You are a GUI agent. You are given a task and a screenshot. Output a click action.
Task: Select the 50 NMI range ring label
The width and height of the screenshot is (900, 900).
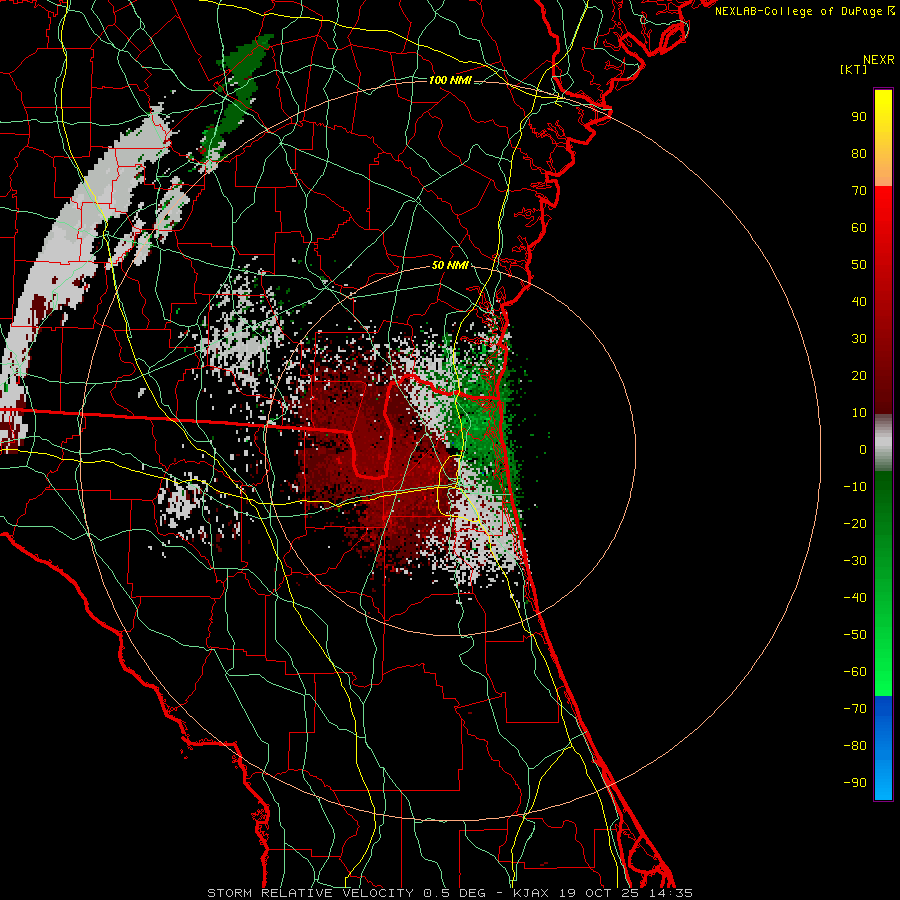pyautogui.click(x=450, y=265)
